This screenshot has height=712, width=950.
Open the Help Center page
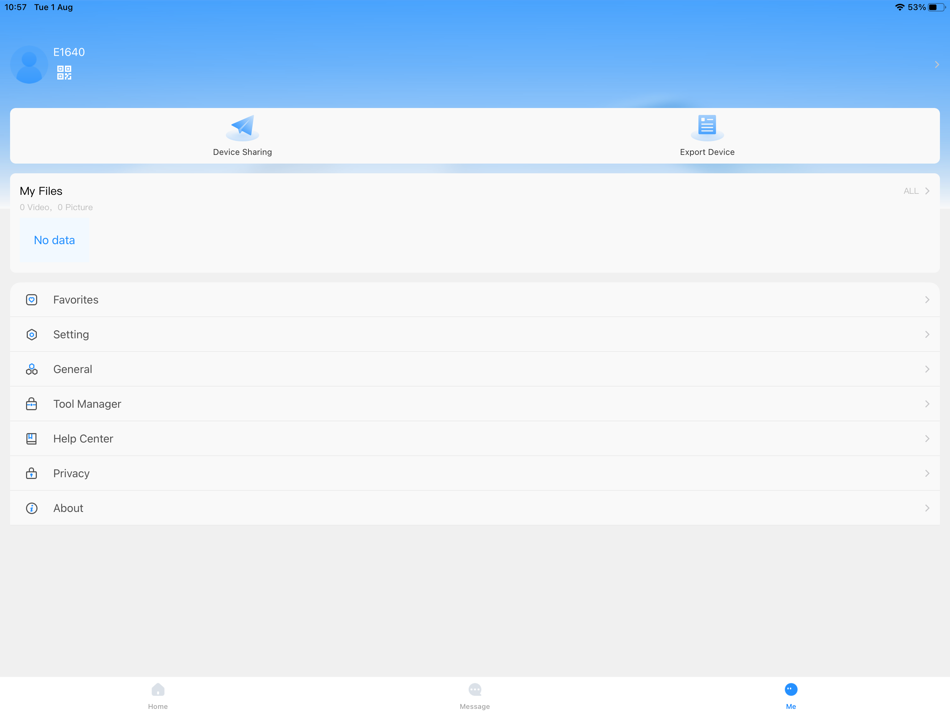point(84,438)
